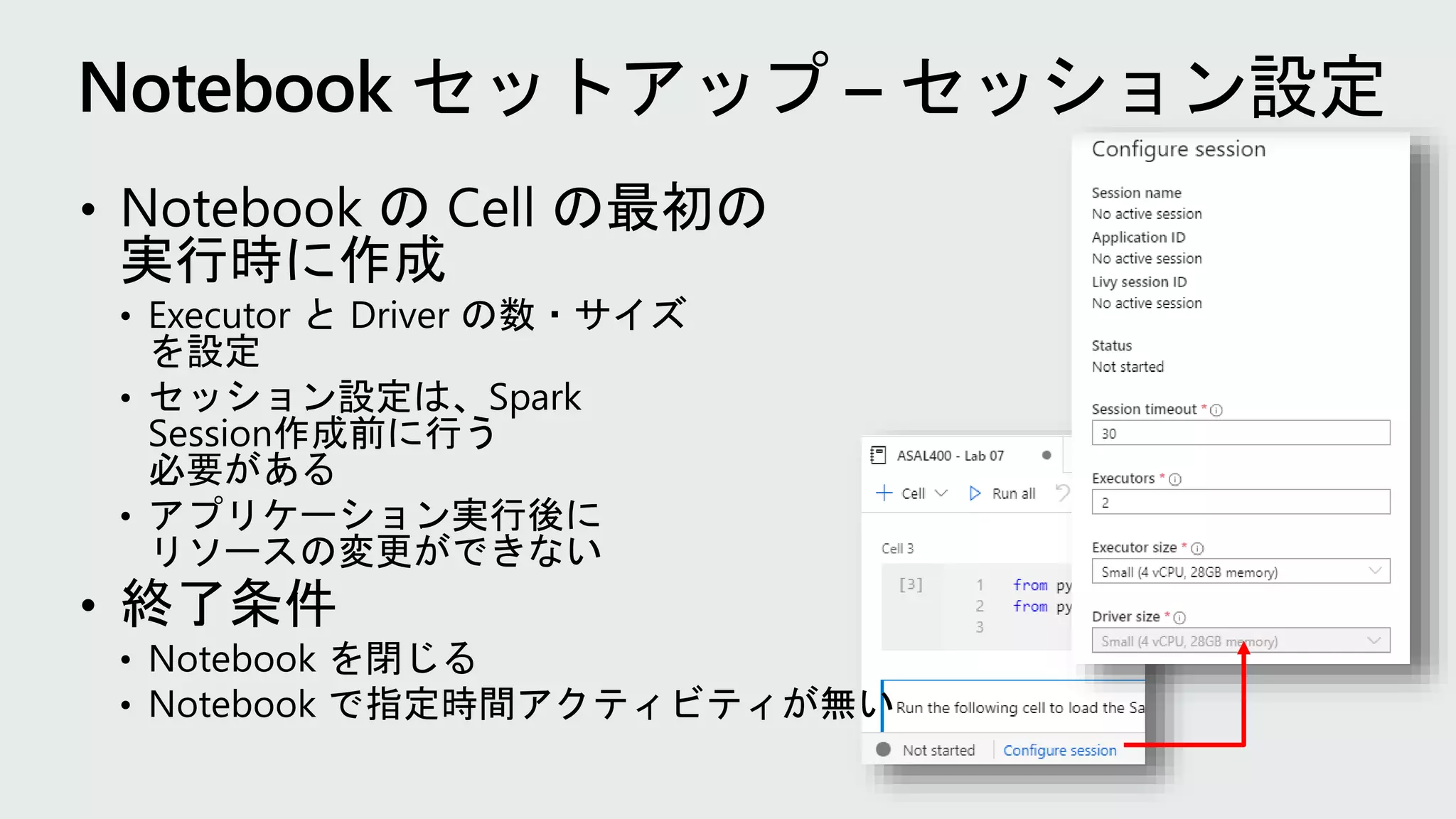The image size is (1456, 819).
Task: Open the Executor size dropdown
Action: click(x=1241, y=572)
